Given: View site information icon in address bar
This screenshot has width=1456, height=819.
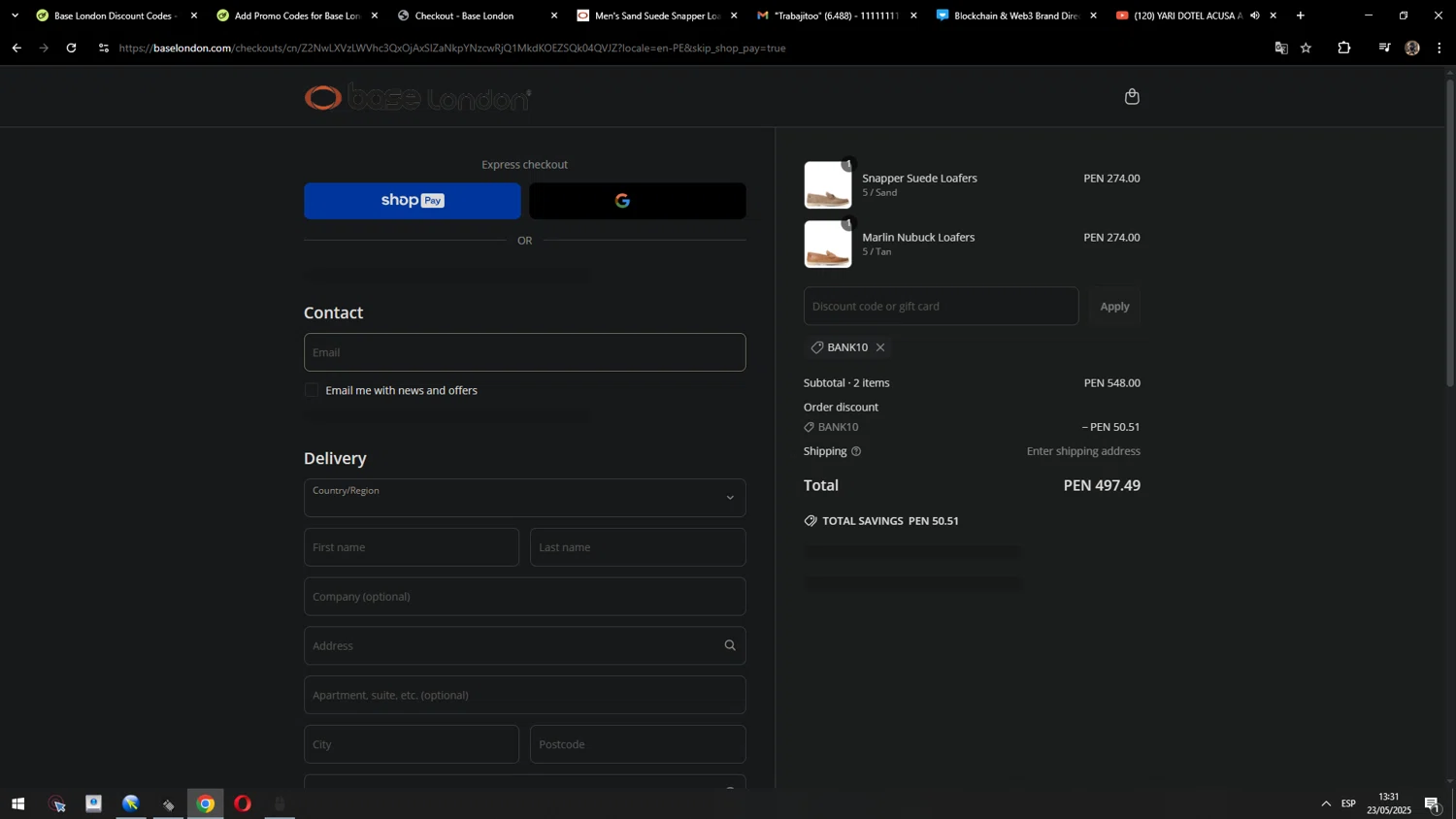Looking at the screenshot, I should [x=104, y=48].
